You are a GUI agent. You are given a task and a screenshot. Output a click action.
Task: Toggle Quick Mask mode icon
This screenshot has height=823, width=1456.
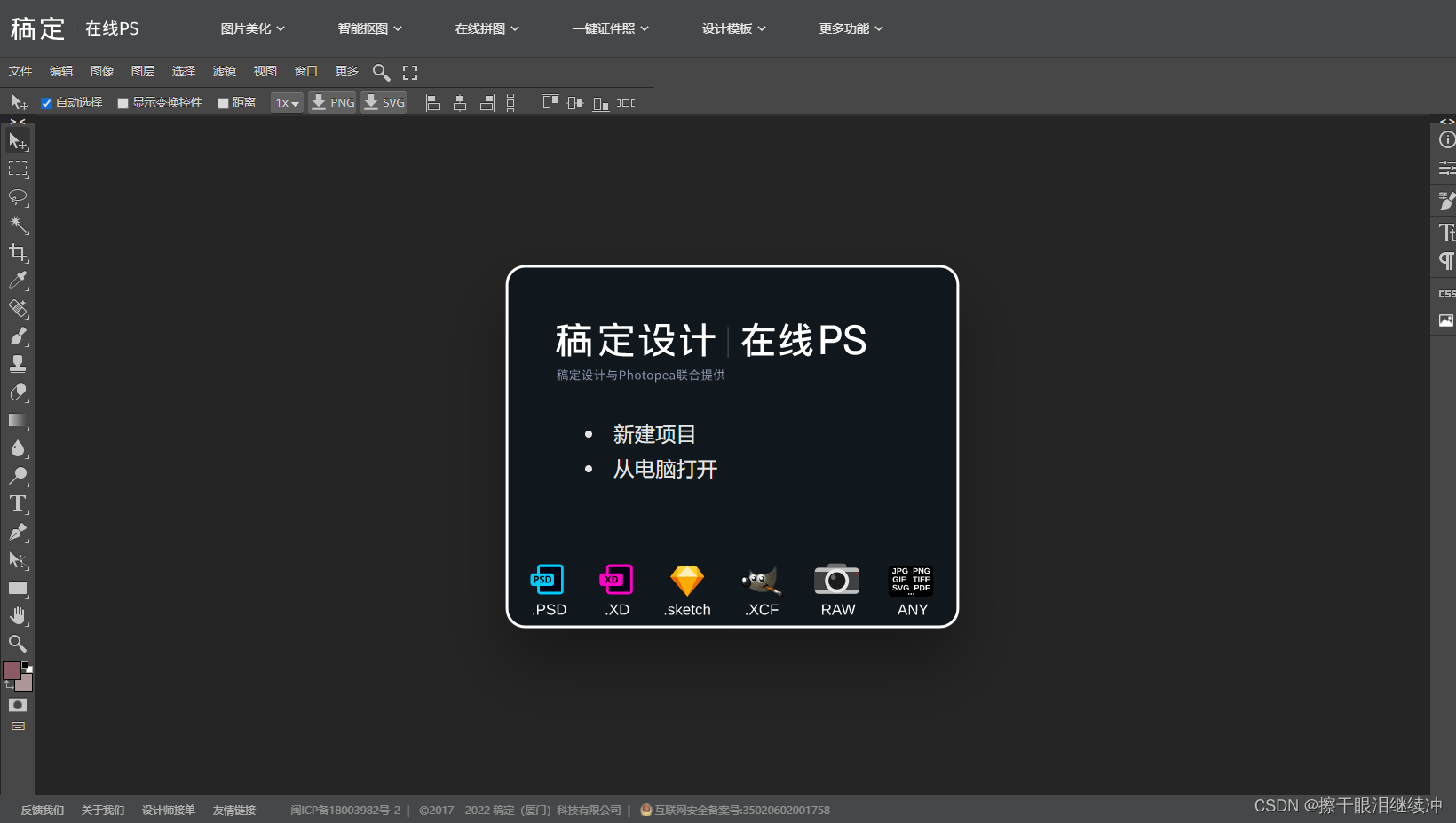click(18, 705)
